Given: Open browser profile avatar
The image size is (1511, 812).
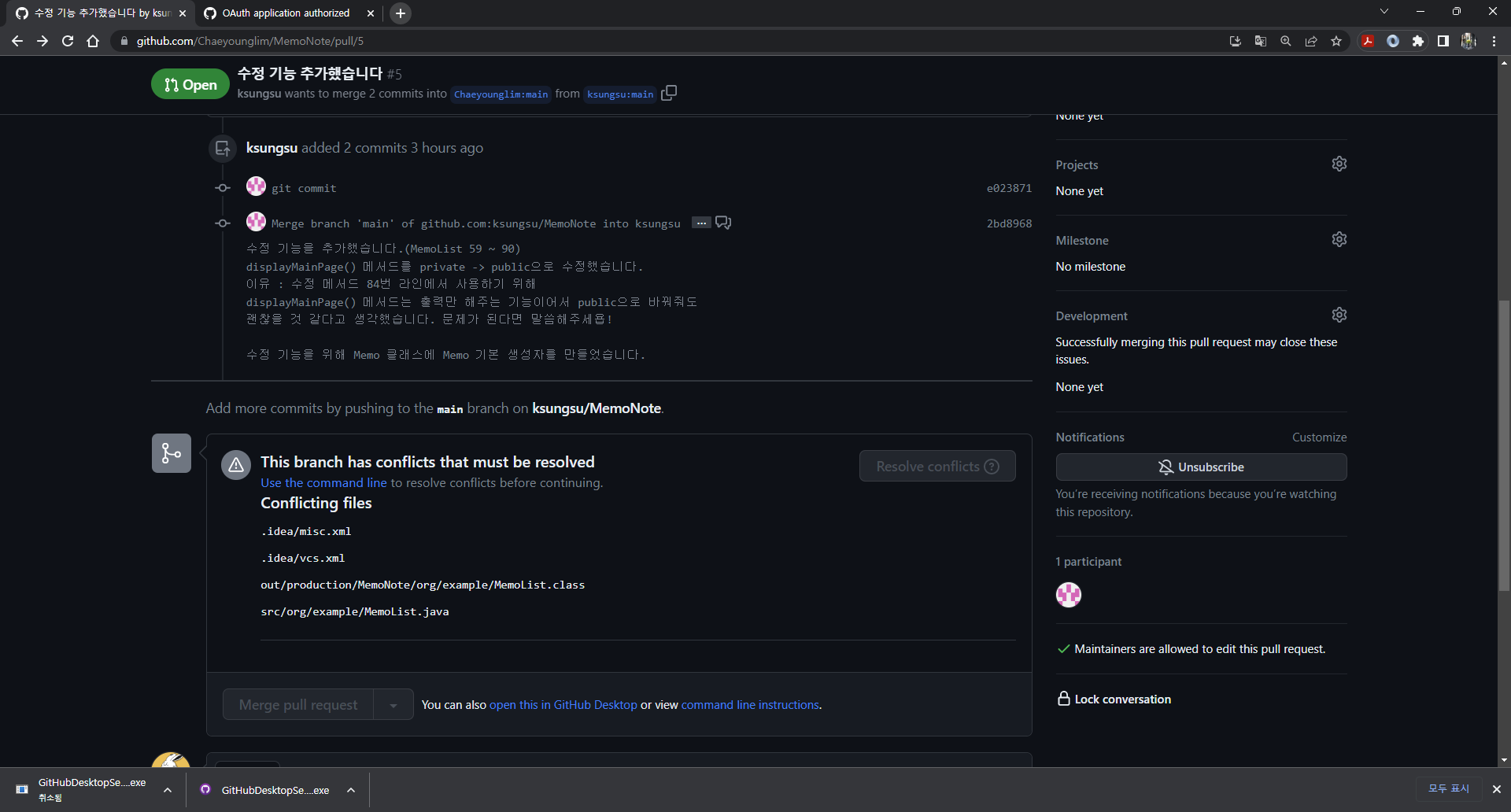Looking at the screenshot, I should click(x=1469, y=41).
